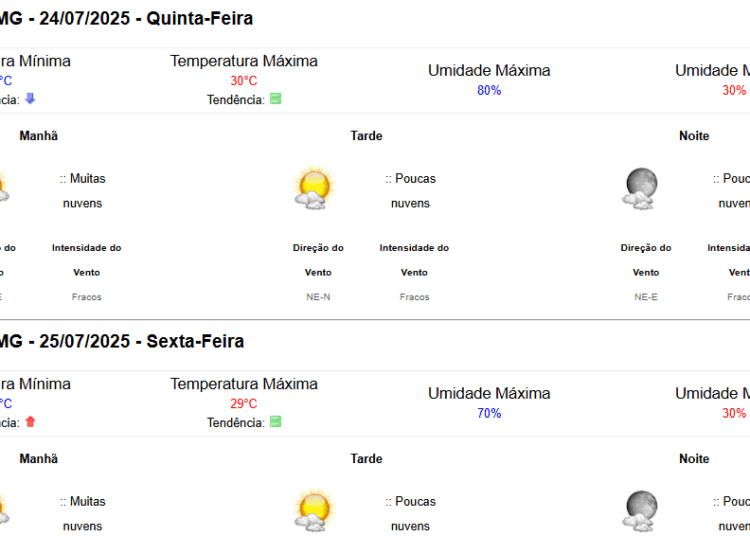This screenshot has height=536, width=750.
Task: Select the Tarde label for Quinta-Feira
Action: 366,136
